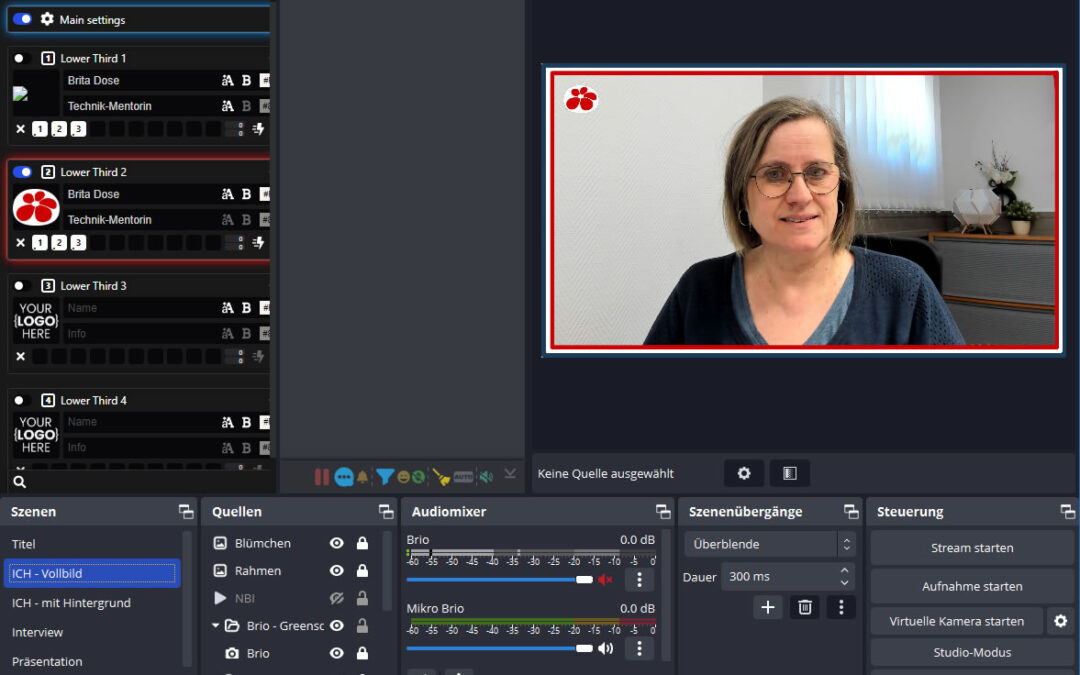Screen dimensions: 1080x675
Task: Open the search magnifier in the lower thirds dock
Action: pos(18,481)
